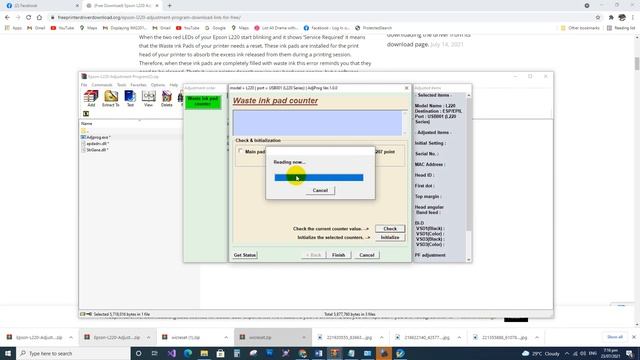Open the WinRAR Commands menu
The image size is (640, 360).
[x=102, y=85]
